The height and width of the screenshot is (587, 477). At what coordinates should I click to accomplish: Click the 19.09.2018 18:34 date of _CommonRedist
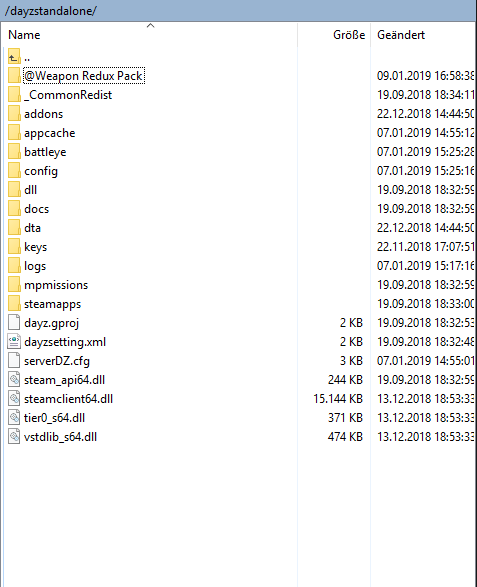pyautogui.click(x=425, y=95)
